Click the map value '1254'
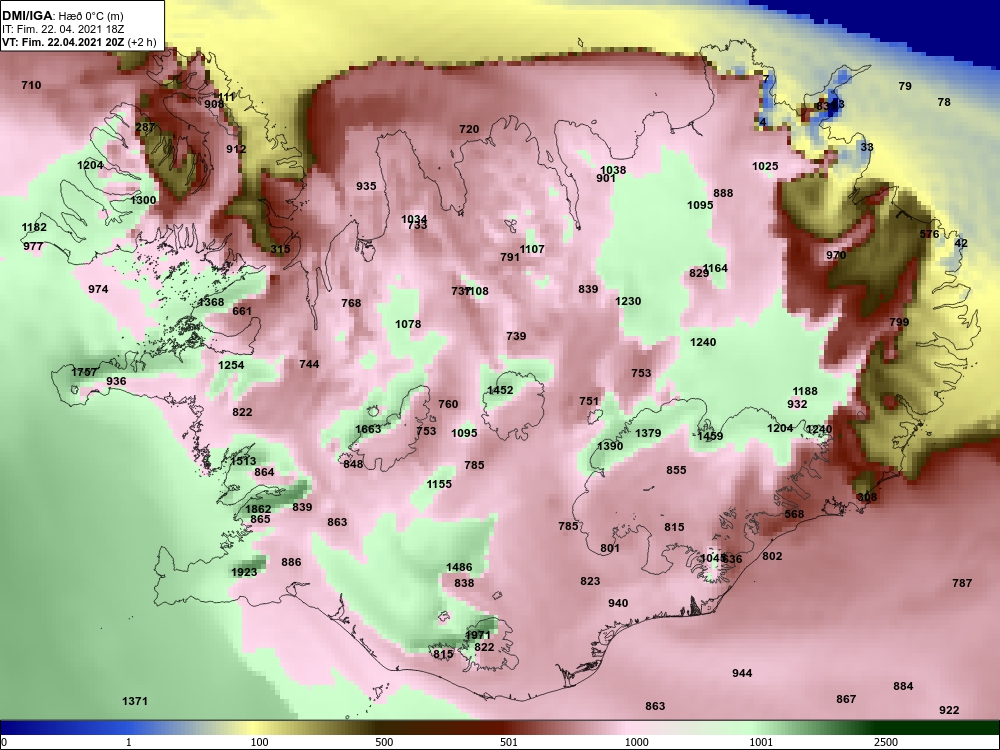Screen dimensions: 1000x750 tap(231, 365)
